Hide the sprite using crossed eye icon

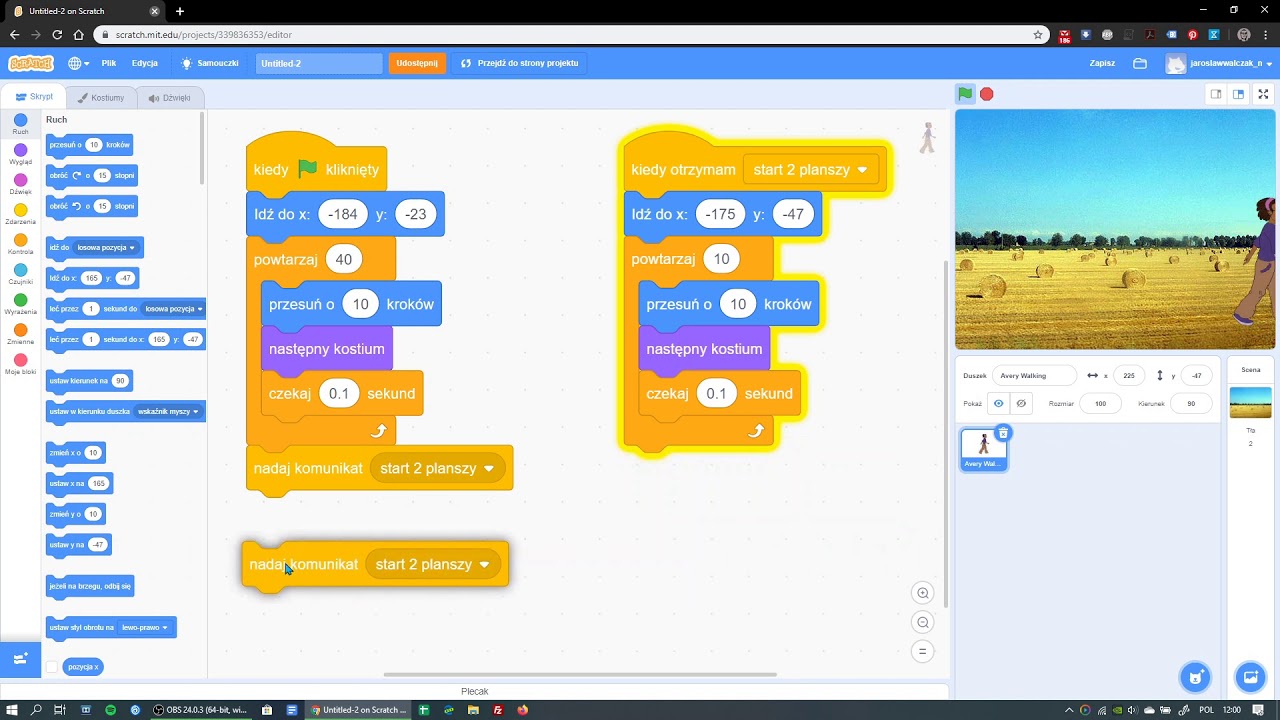click(x=1021, y=403)
